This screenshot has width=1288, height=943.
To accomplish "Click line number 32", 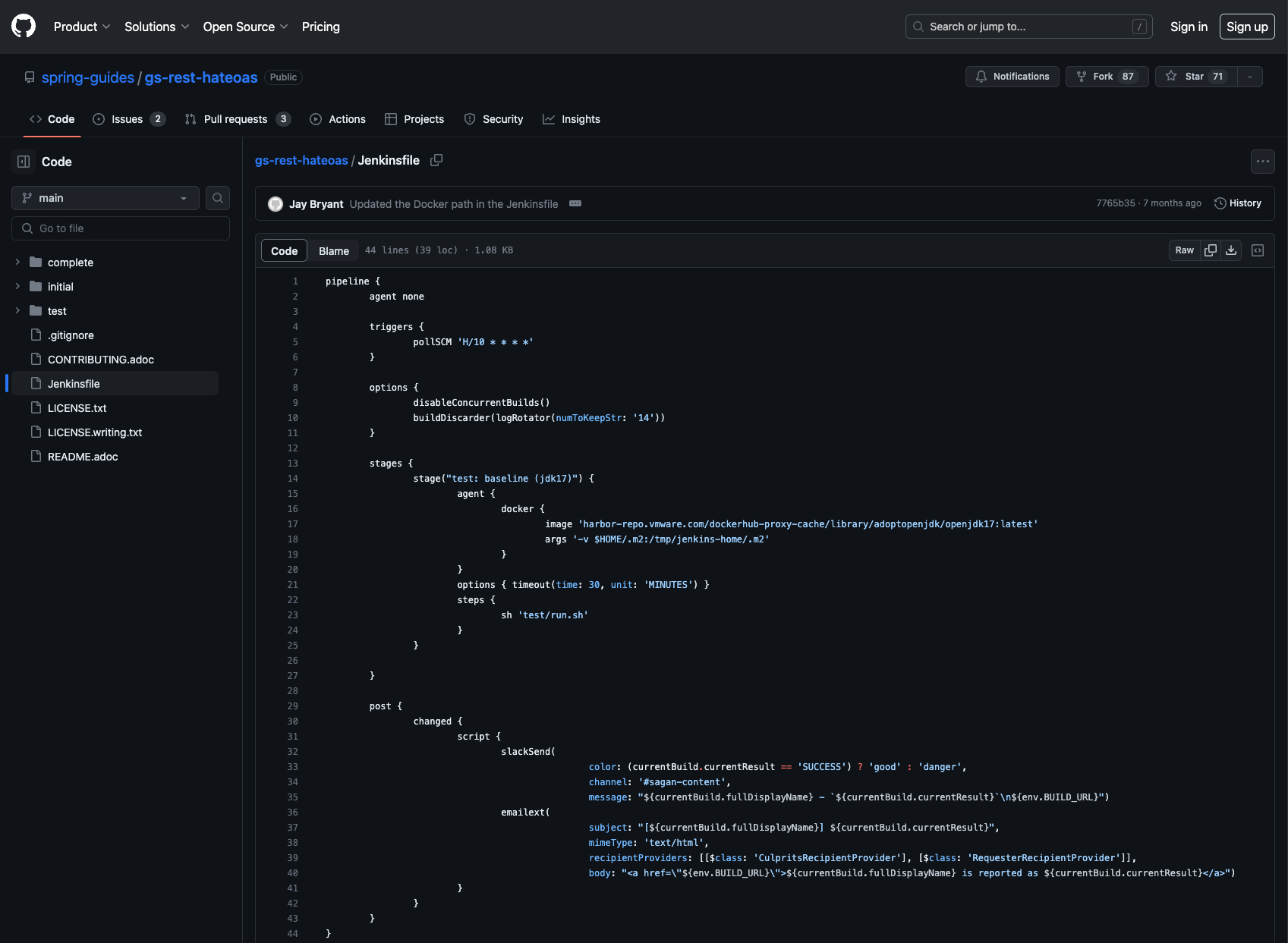I will tap(293, 752).
